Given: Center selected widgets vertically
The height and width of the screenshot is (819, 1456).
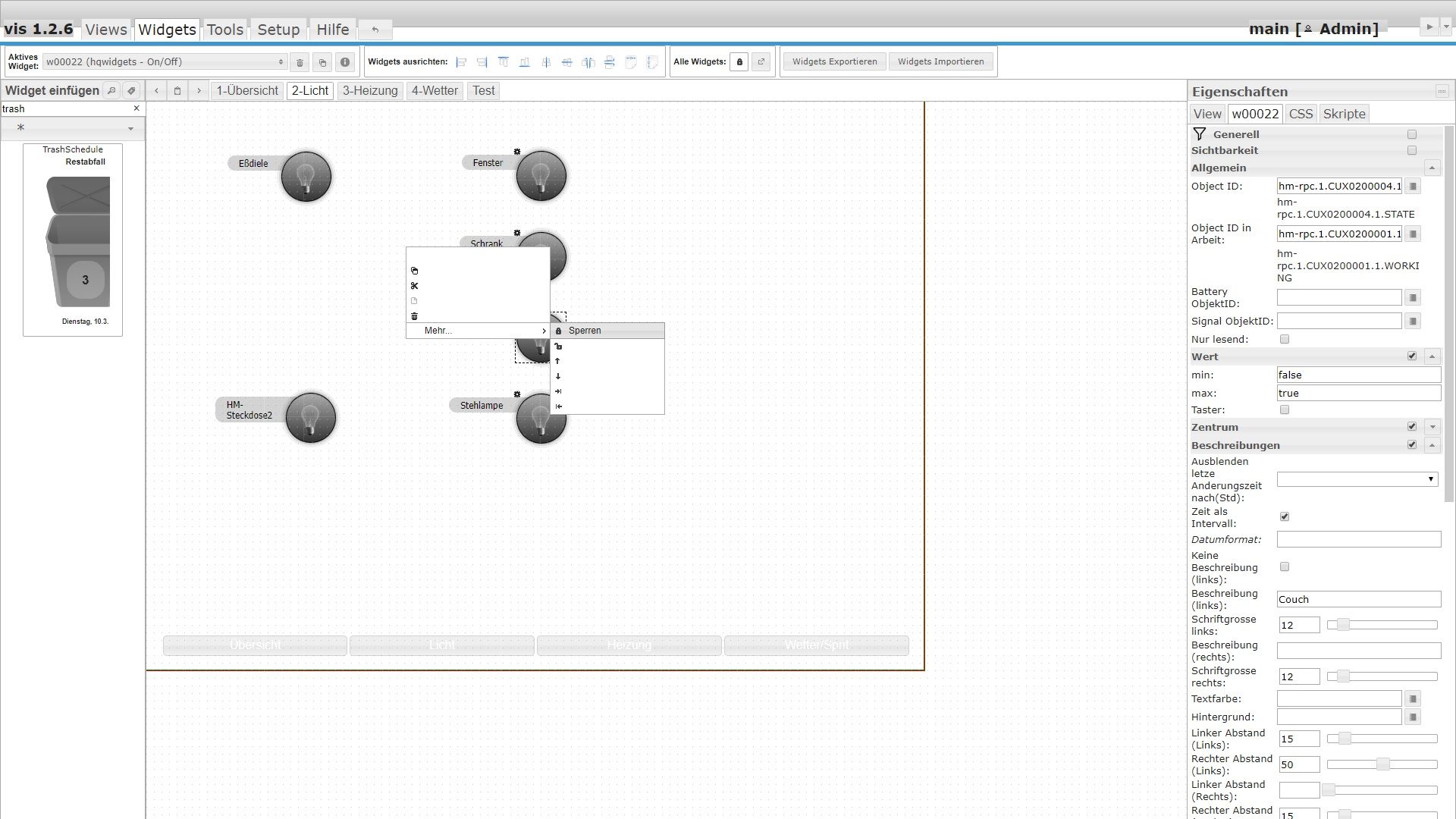Looking at the screenshot, I should tap(567, 62).
